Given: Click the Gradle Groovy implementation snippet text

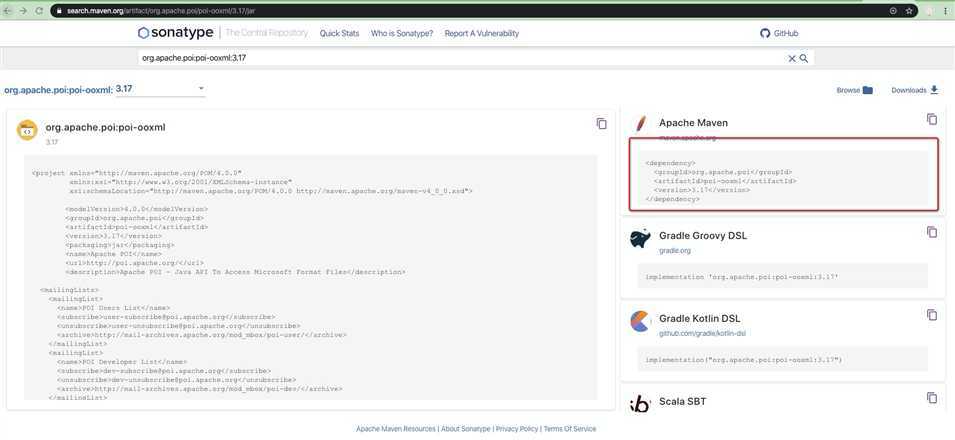Looking at the screenshot, I should (742, 277).
